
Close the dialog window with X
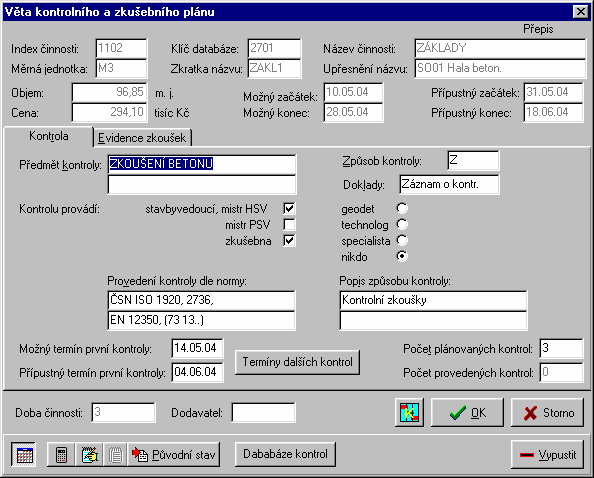point(581,12)
